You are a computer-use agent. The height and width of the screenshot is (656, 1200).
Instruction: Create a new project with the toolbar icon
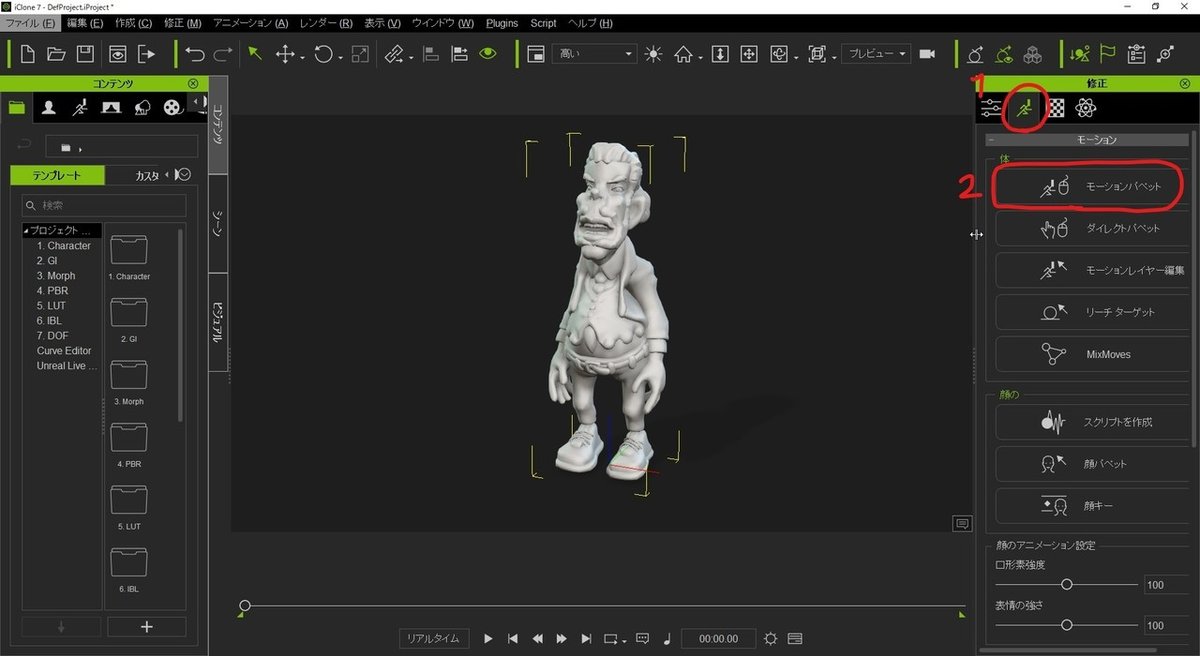tap(27, 54)
